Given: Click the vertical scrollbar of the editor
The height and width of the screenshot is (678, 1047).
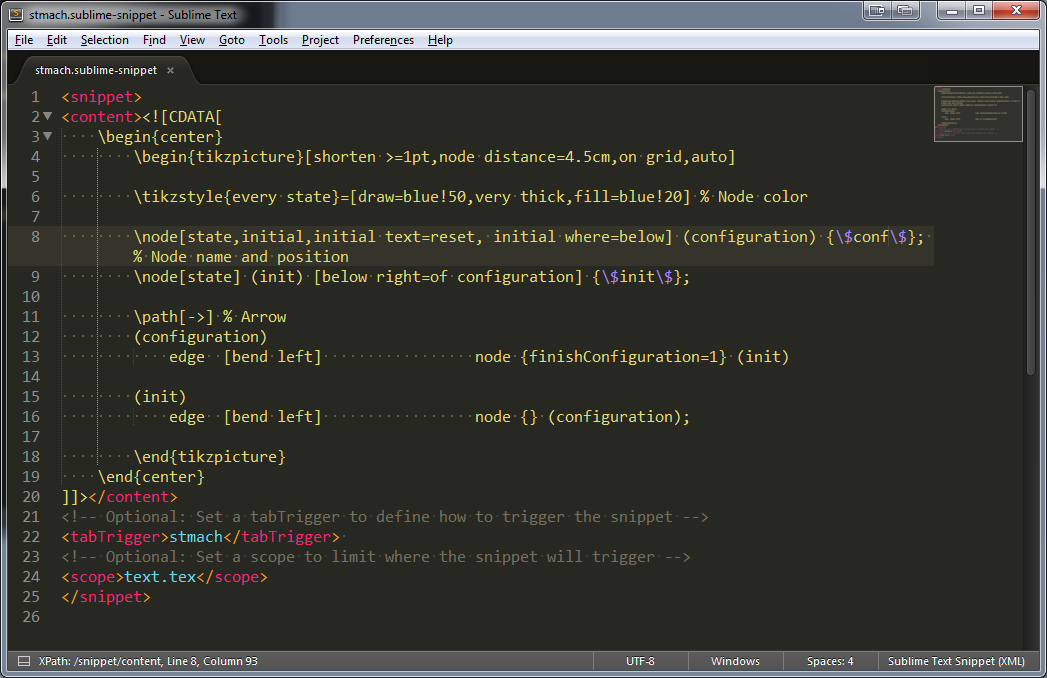Looking at the screenshot, I should (x=1031, y=230).
